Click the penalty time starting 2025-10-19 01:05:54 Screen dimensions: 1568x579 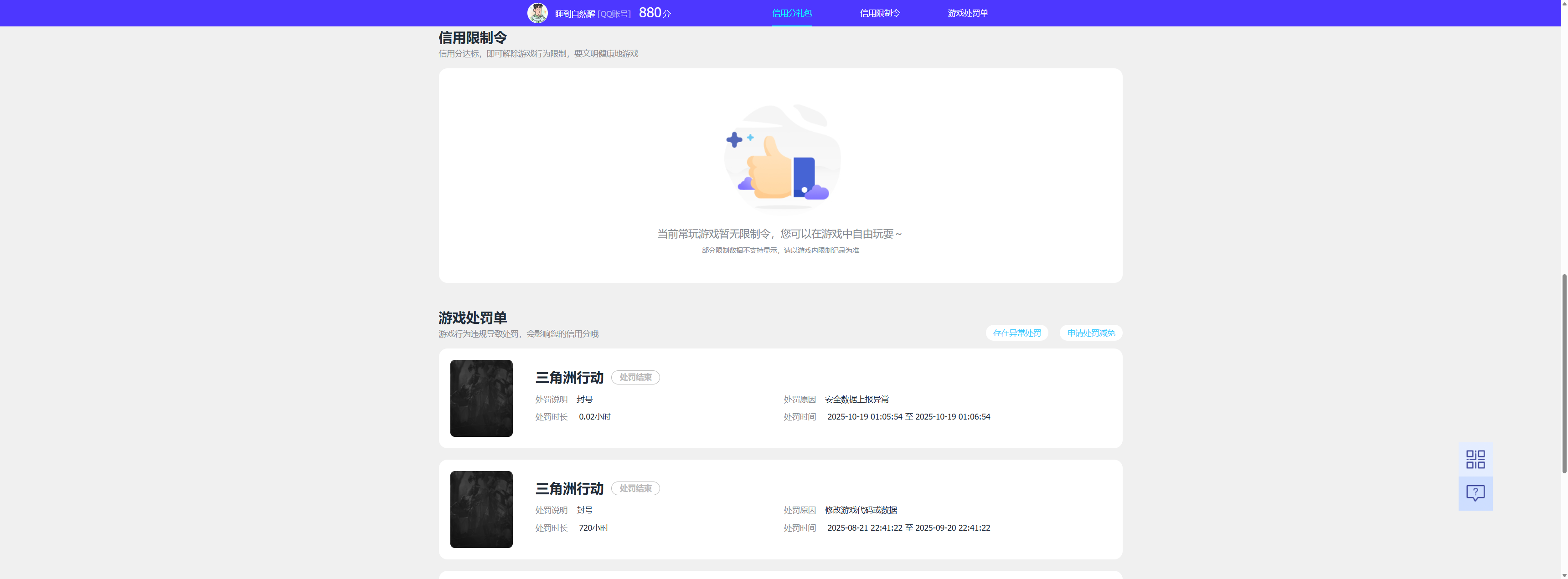click(908, 417)
